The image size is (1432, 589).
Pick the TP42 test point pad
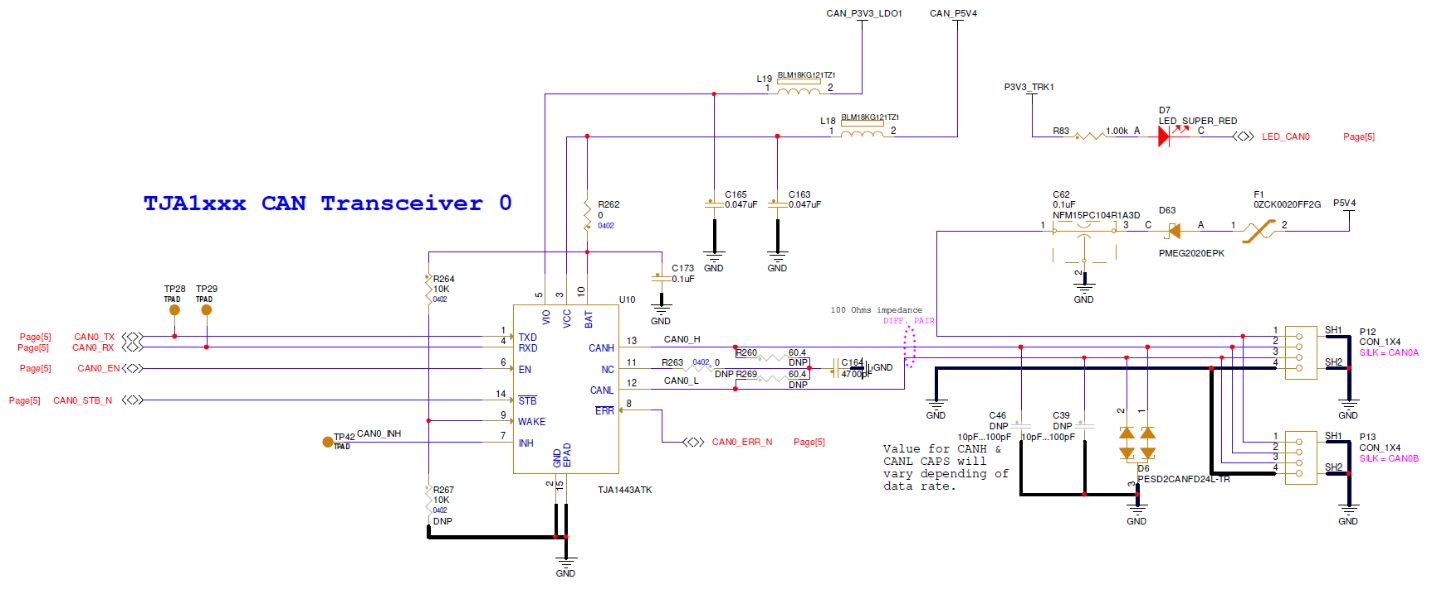pyautogui.click(x=327, y=441)
